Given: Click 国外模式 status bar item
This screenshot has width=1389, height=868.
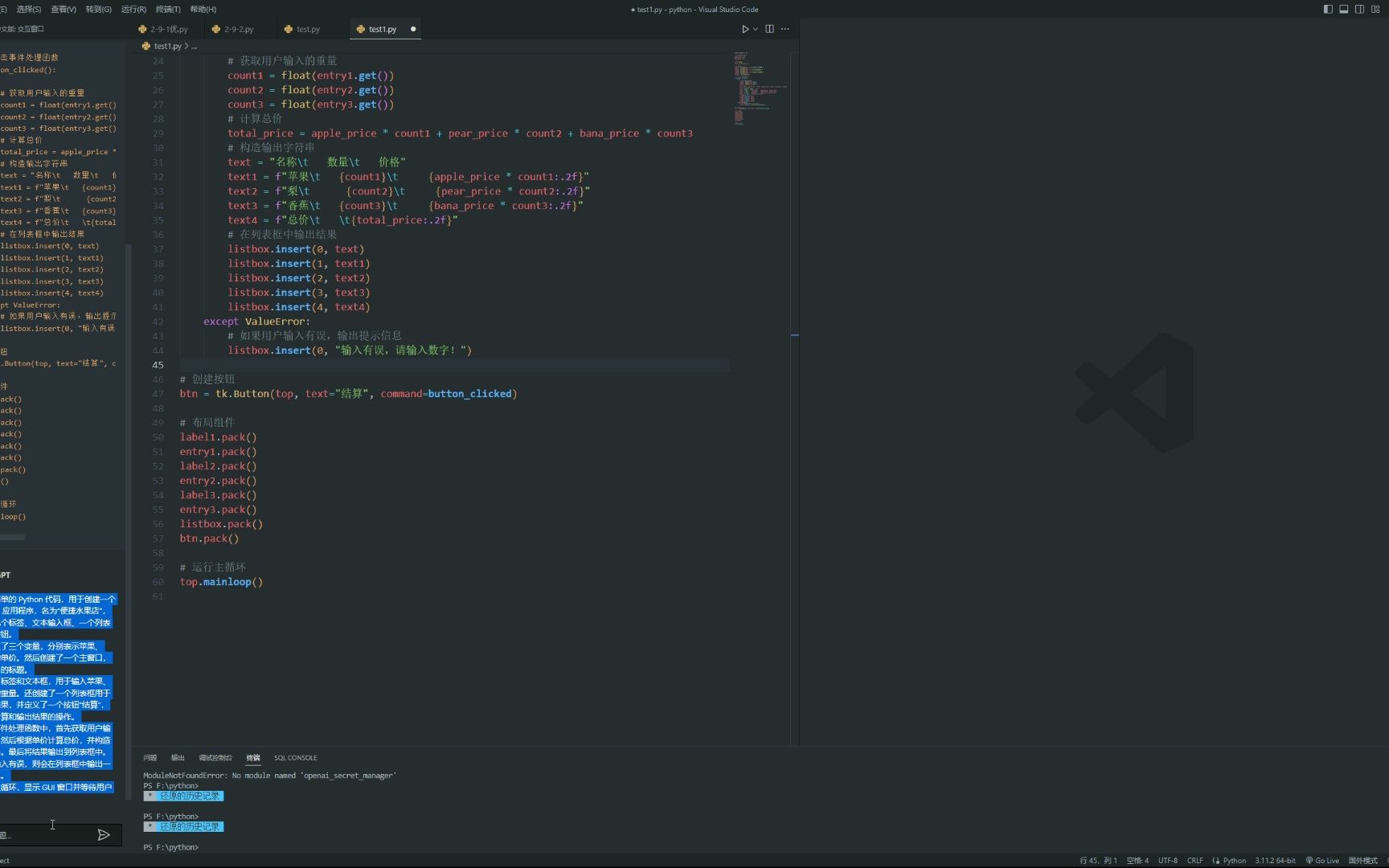Looking at the screenshot, I should [x=1362, y=861].
